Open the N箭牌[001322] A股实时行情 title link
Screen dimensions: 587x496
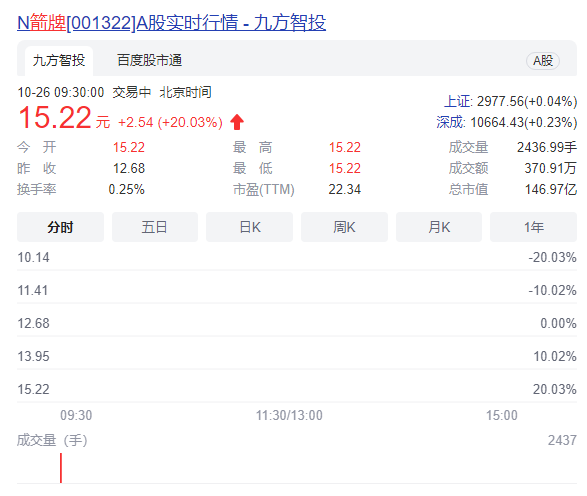171,22
